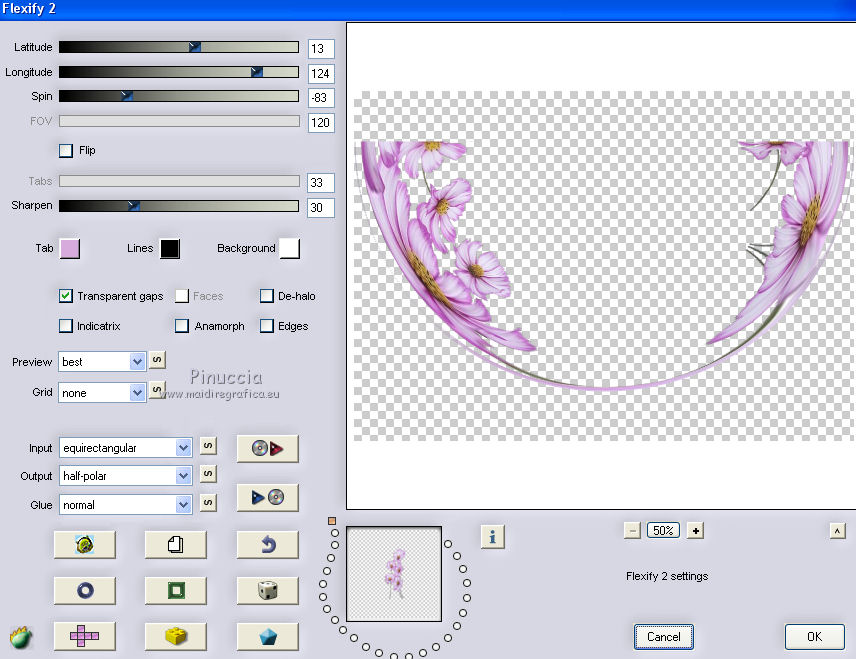This screenshot has height=659, width=856.
Task: Enable the Anamorph checkbox
Action: pyautogui.click(x=182, y=326)
